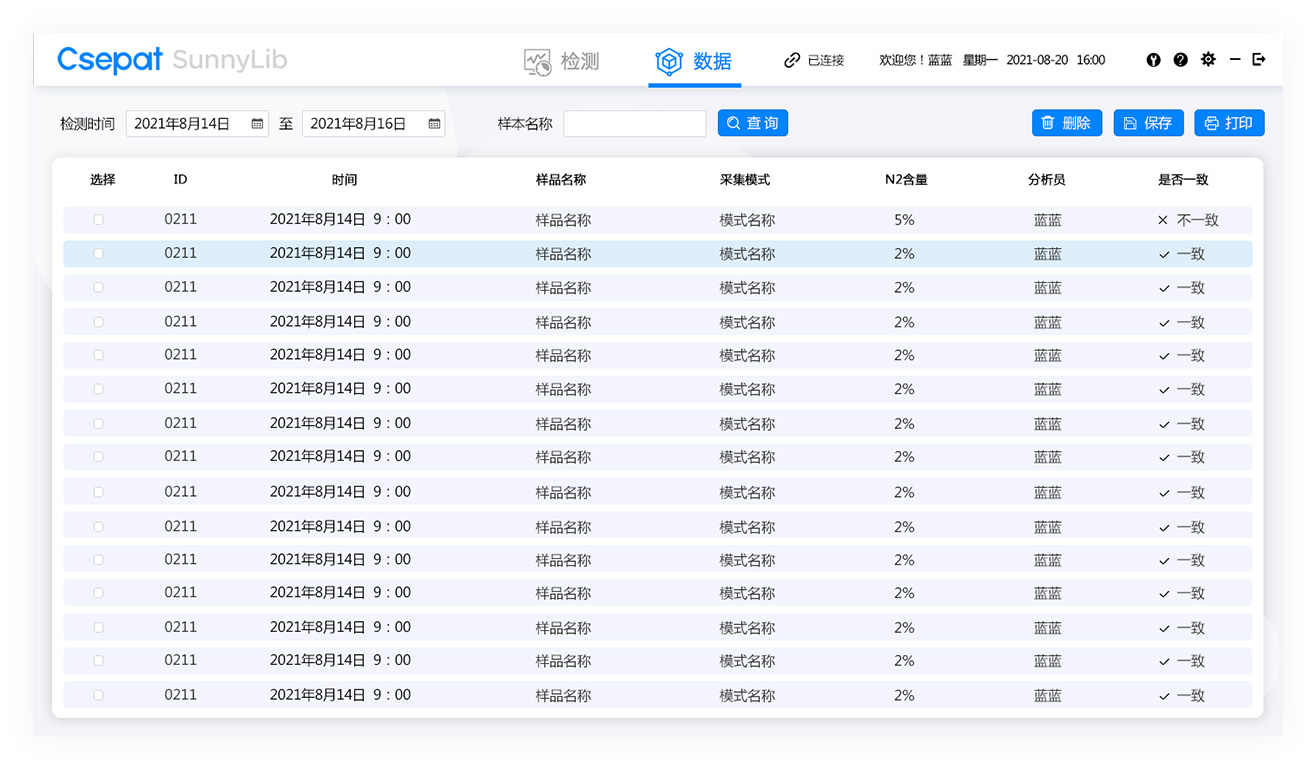Image resolution: width=1316 pixels, height=769 pixels.
Task: Check the first row's selection checkbox
Action: pyautogui.click(x=97, y=219)
